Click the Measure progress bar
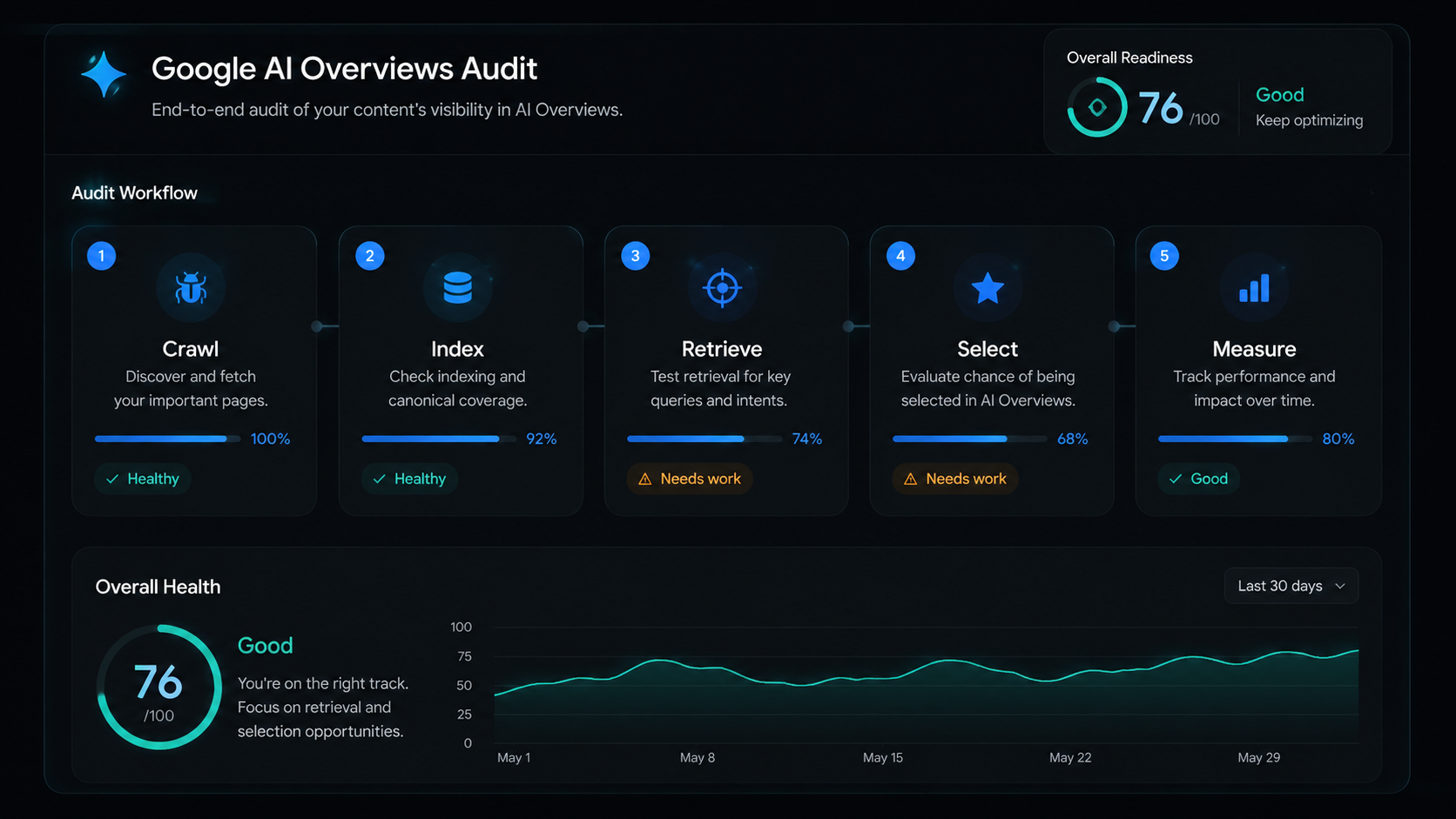The height and width of the screenshot is (819, 1456). (x=1235, y=439)
